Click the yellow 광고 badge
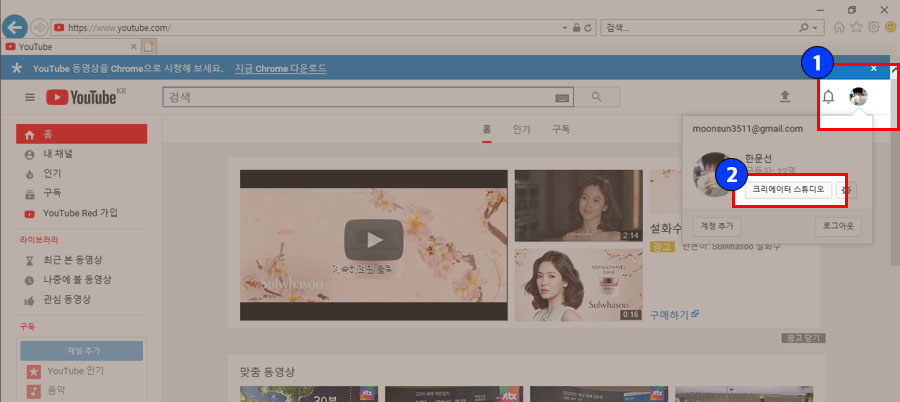Viewport: 900px width, 402px height. pyautogui.click(x=662, y=246)
